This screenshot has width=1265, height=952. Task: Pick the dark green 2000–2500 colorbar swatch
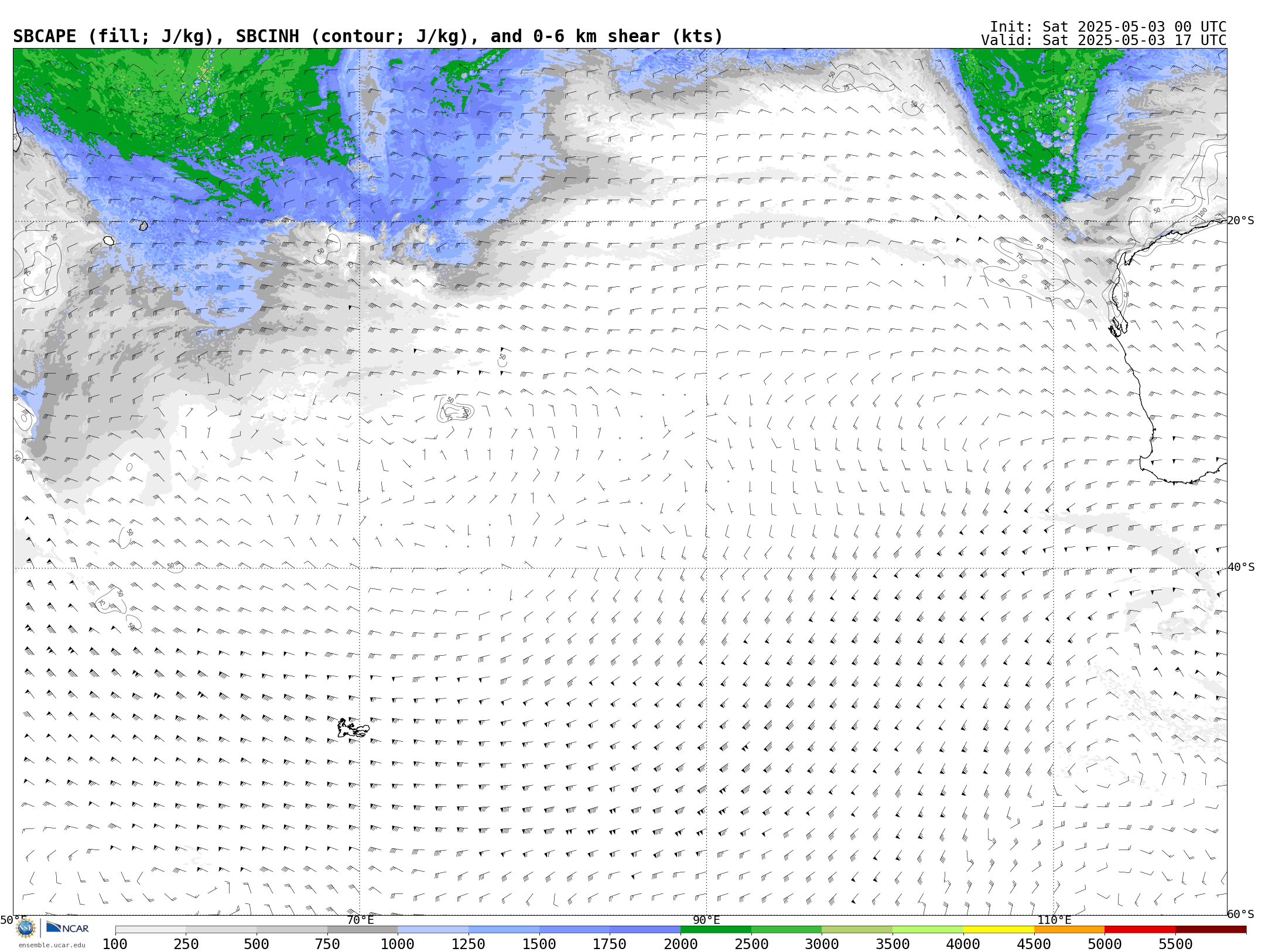[716, 930]
